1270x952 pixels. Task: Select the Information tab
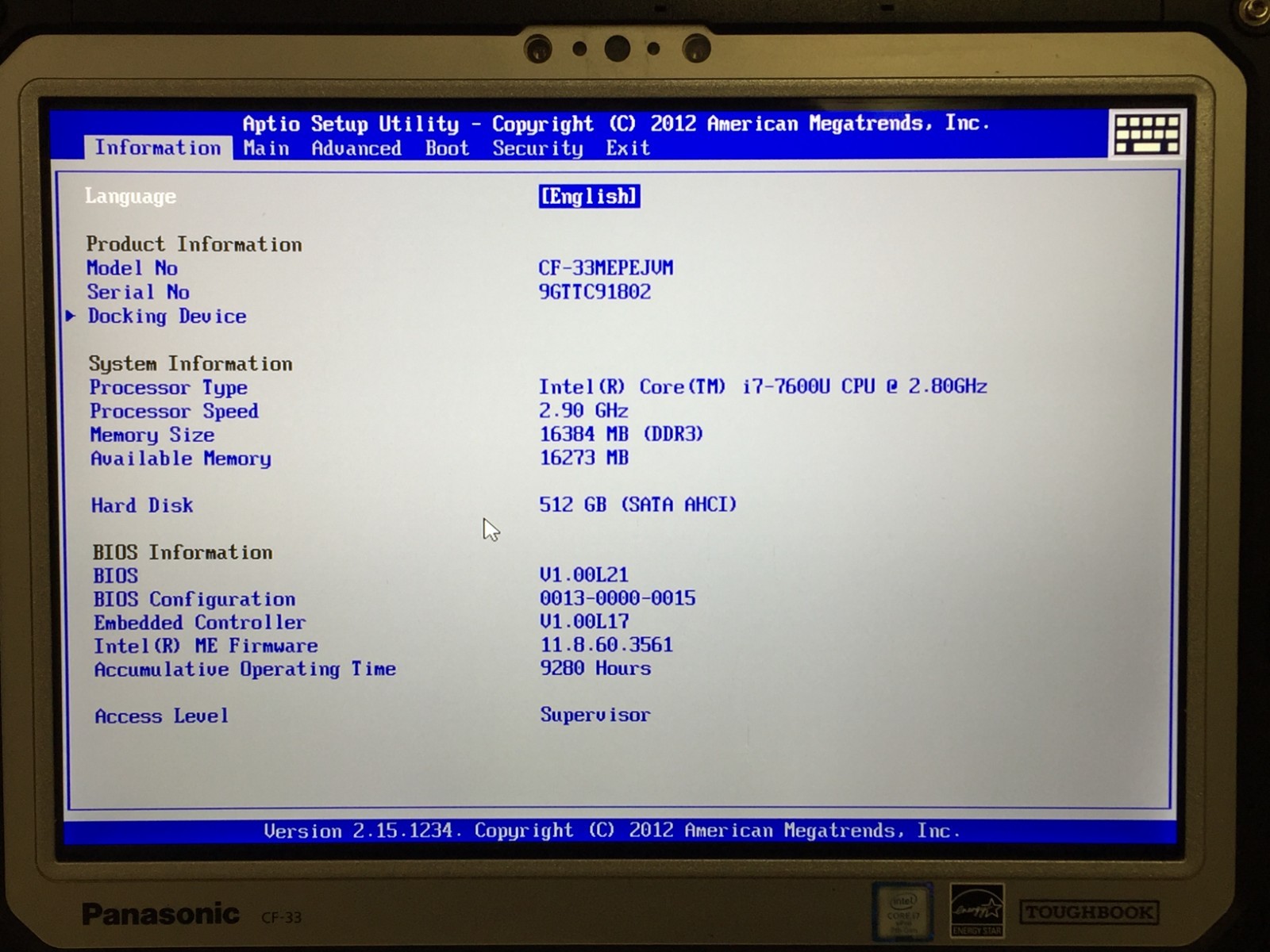(x=158, y=148)
